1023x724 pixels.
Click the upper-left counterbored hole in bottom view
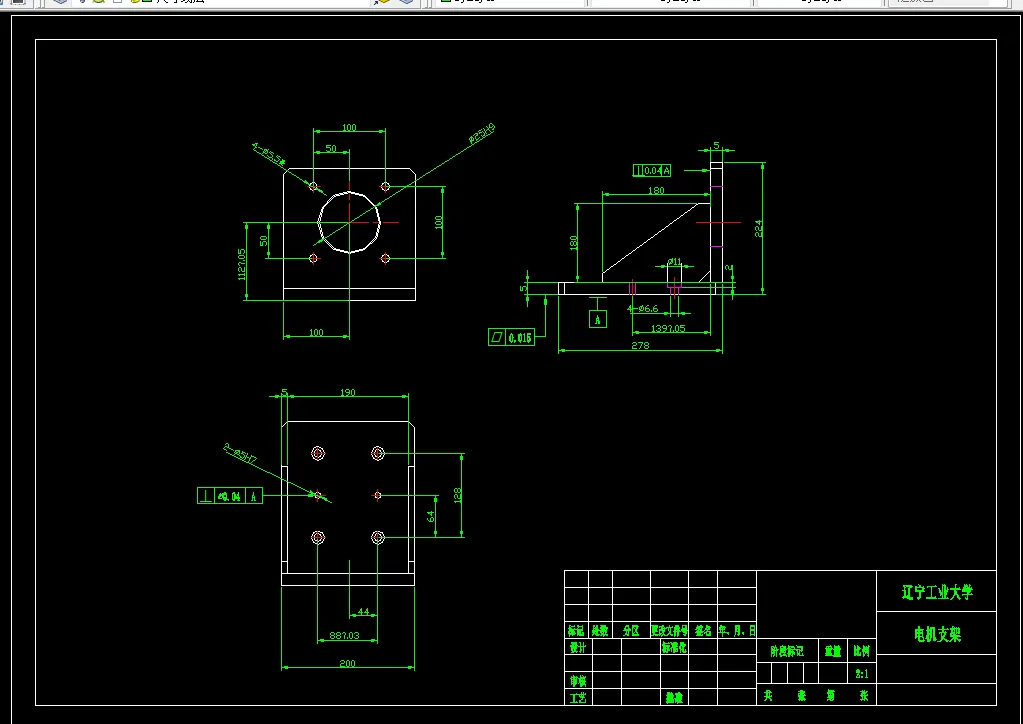pyautogui.click(x=318, y=453)
